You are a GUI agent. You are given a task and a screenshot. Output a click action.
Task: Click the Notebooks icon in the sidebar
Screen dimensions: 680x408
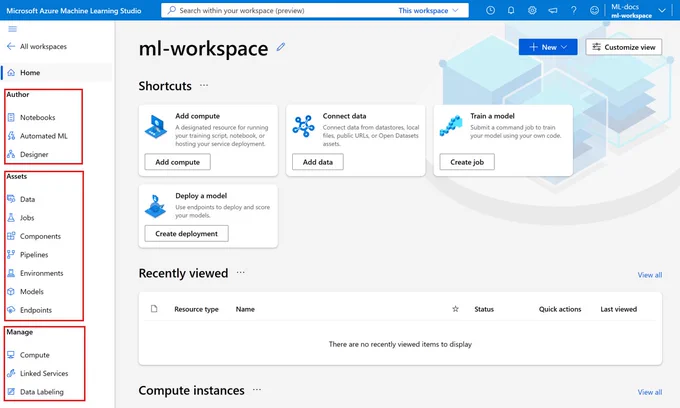click(11, 117)
